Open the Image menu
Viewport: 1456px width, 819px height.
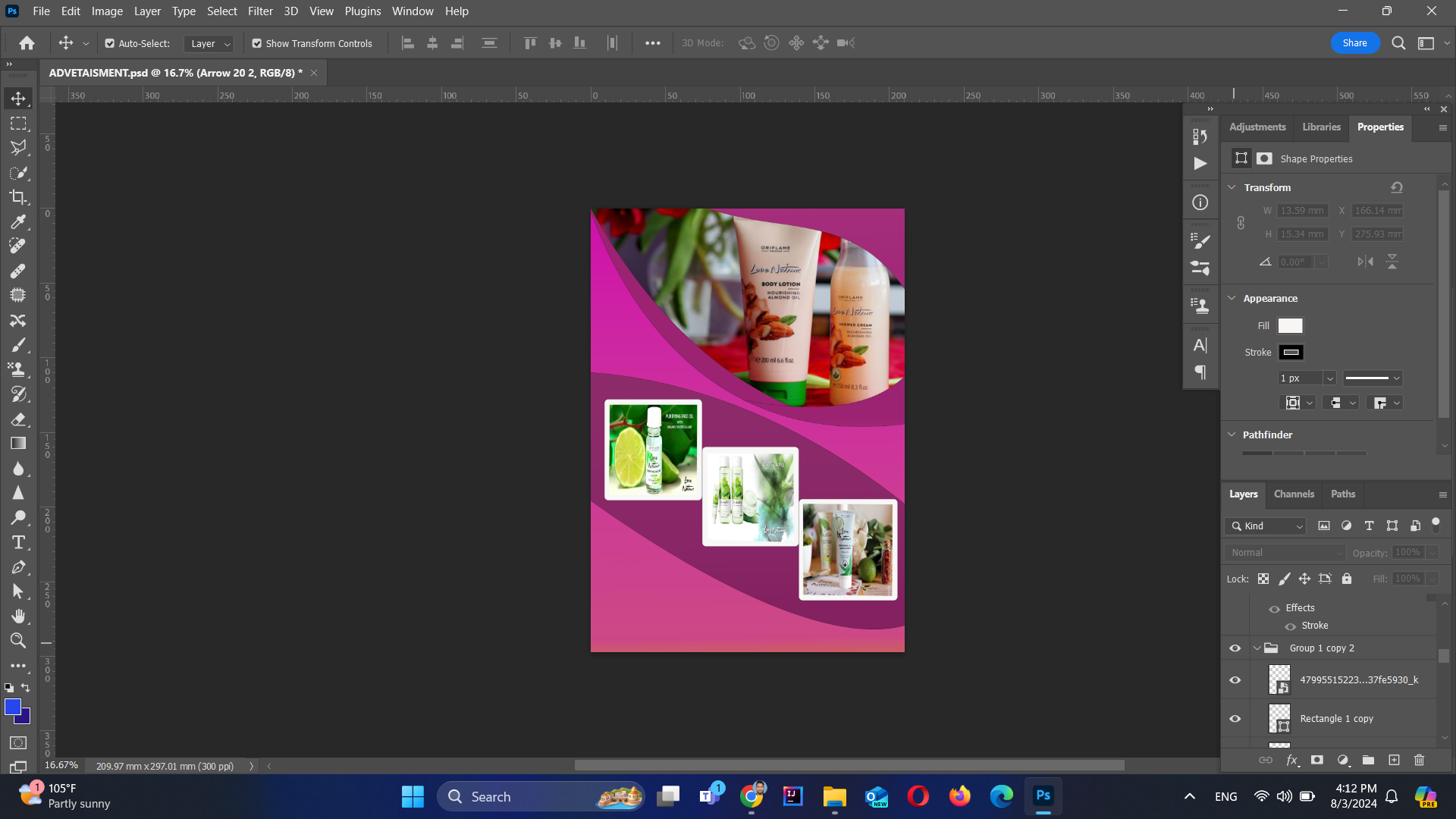(107, 11)
